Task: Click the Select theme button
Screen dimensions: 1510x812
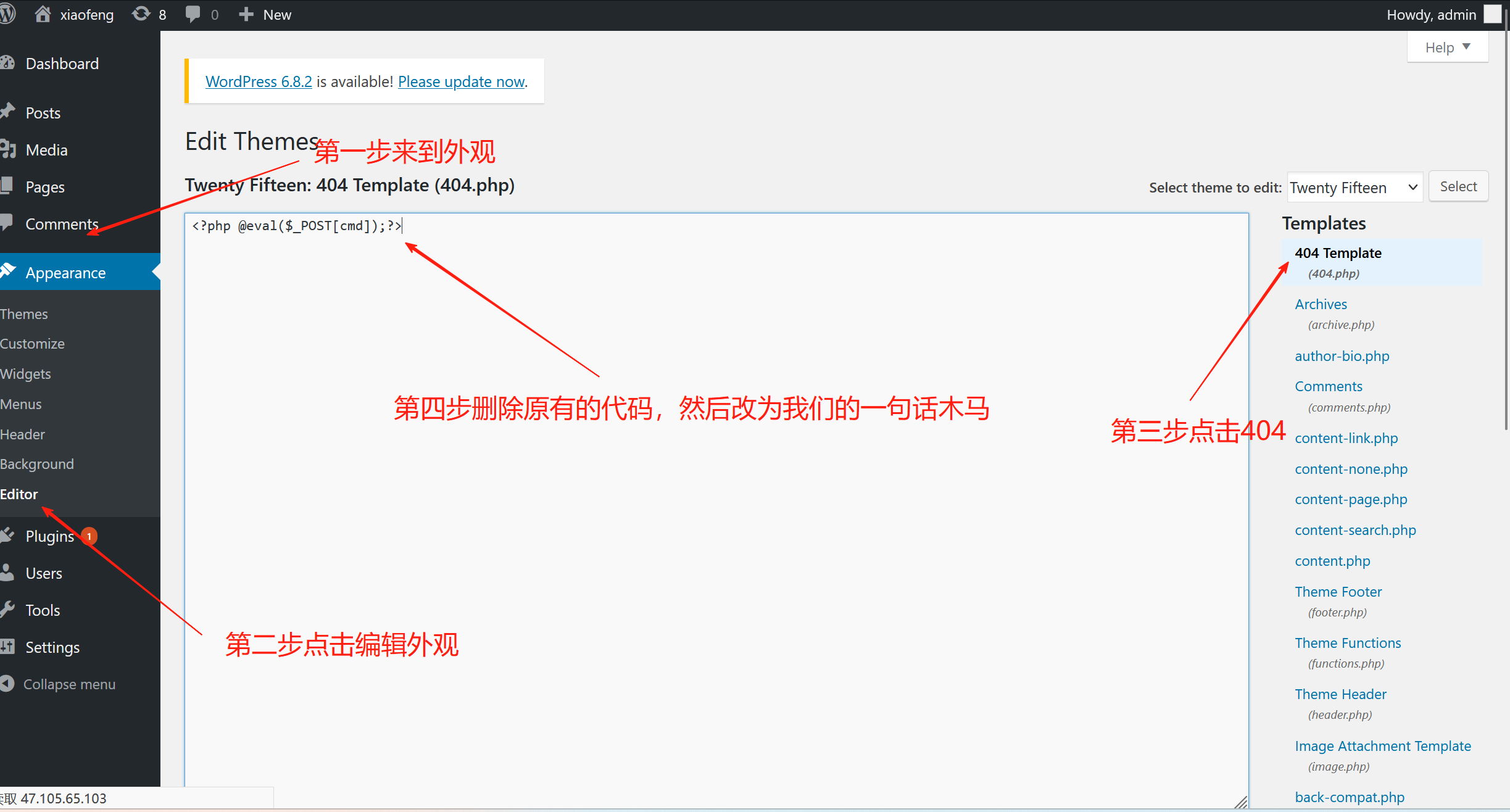Action: (1459, 186)
